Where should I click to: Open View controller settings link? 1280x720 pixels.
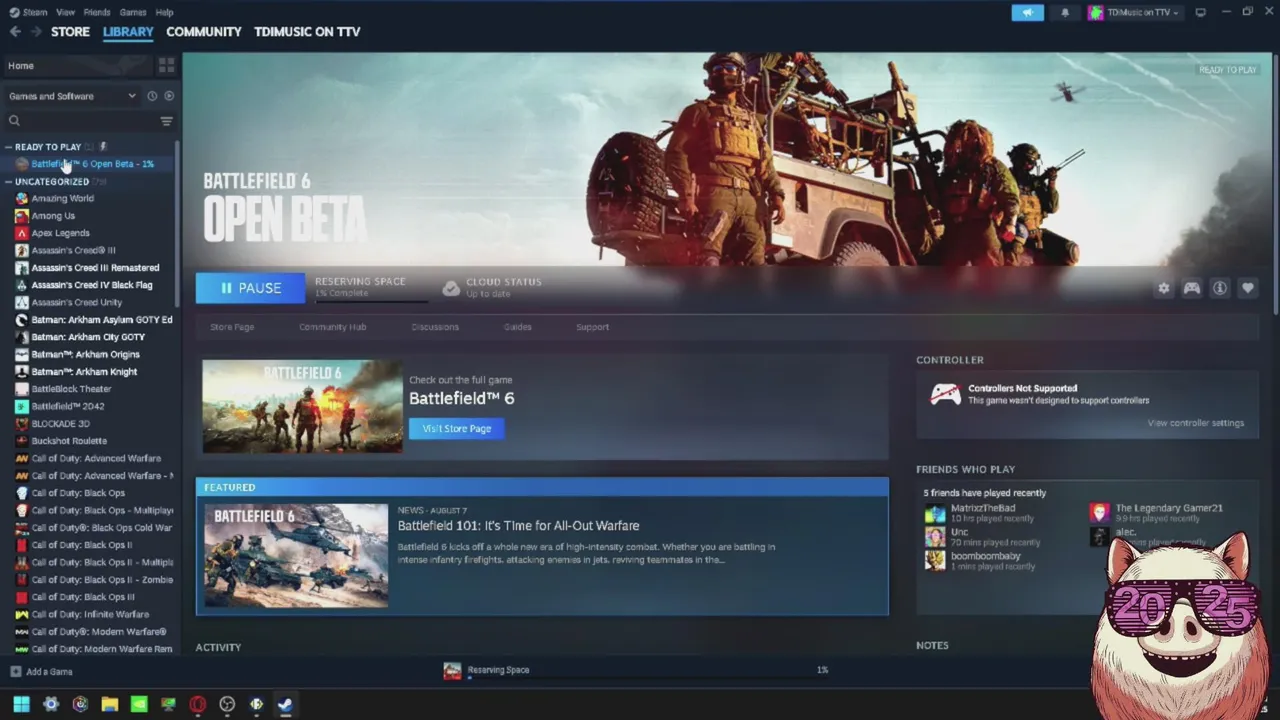point(1196,423)
